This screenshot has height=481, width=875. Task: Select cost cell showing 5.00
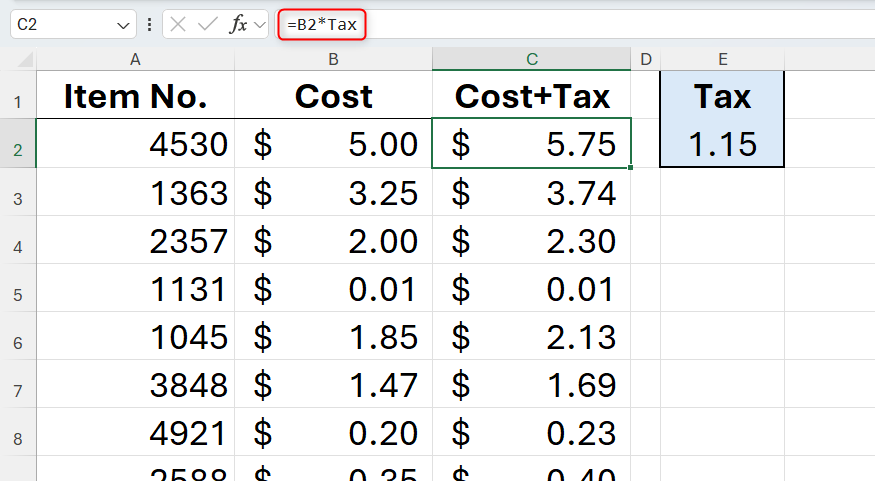click(333, 143)
